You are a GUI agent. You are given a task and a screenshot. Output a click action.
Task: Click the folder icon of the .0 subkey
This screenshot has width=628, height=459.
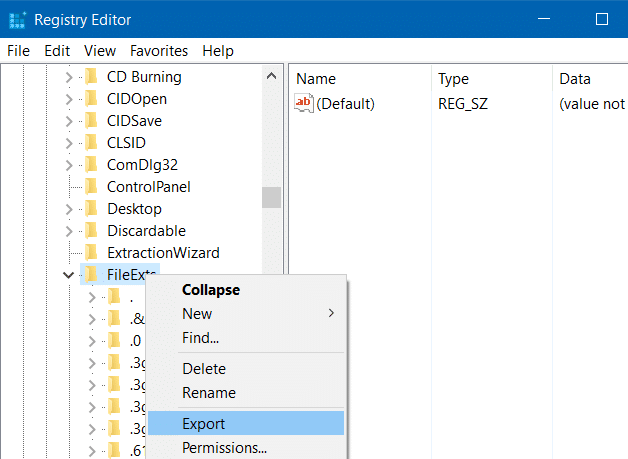pos(115,340)
